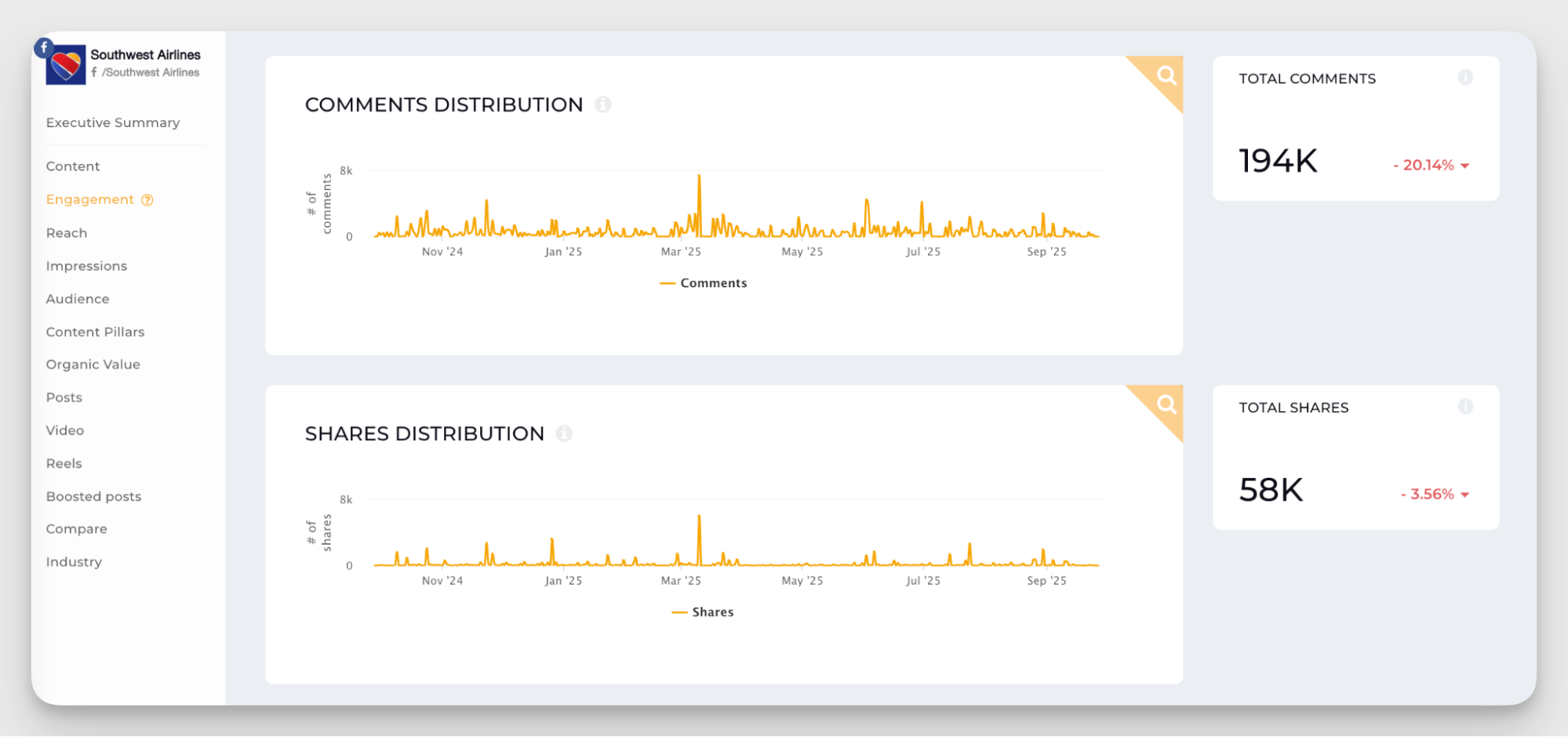1568x737 pixels.
Task: Click the tallest Mar '25 comments spike
Action: pyautogui.click(x=699, y=177)
